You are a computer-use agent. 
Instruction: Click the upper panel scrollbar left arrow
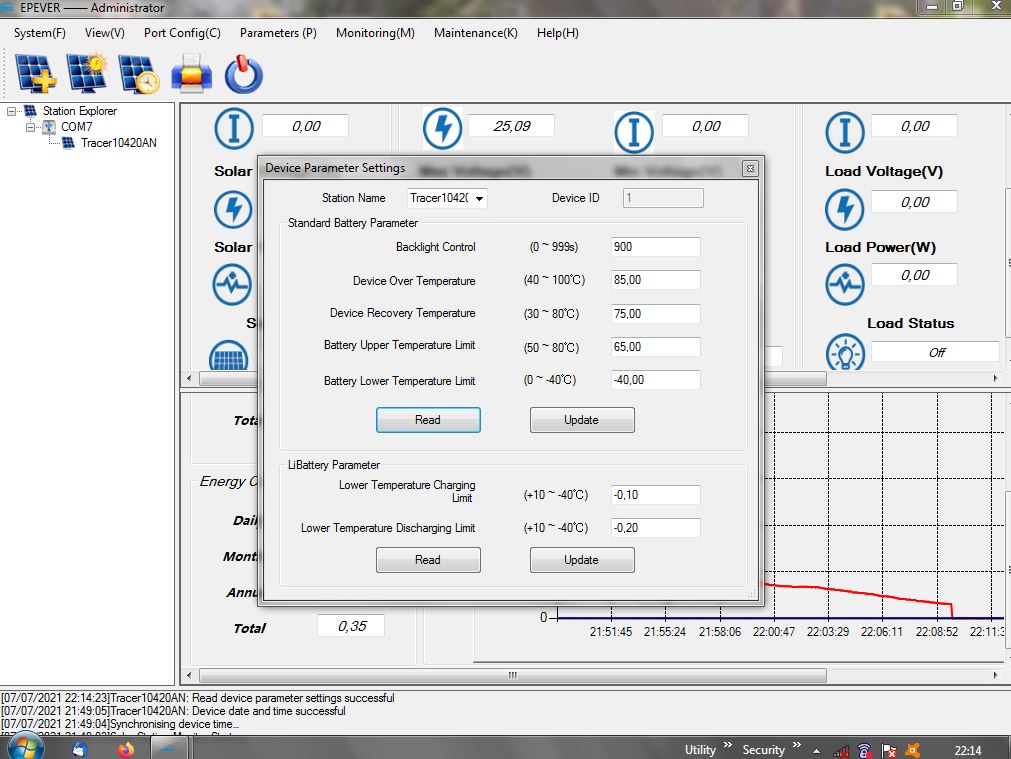click(189, 379)
